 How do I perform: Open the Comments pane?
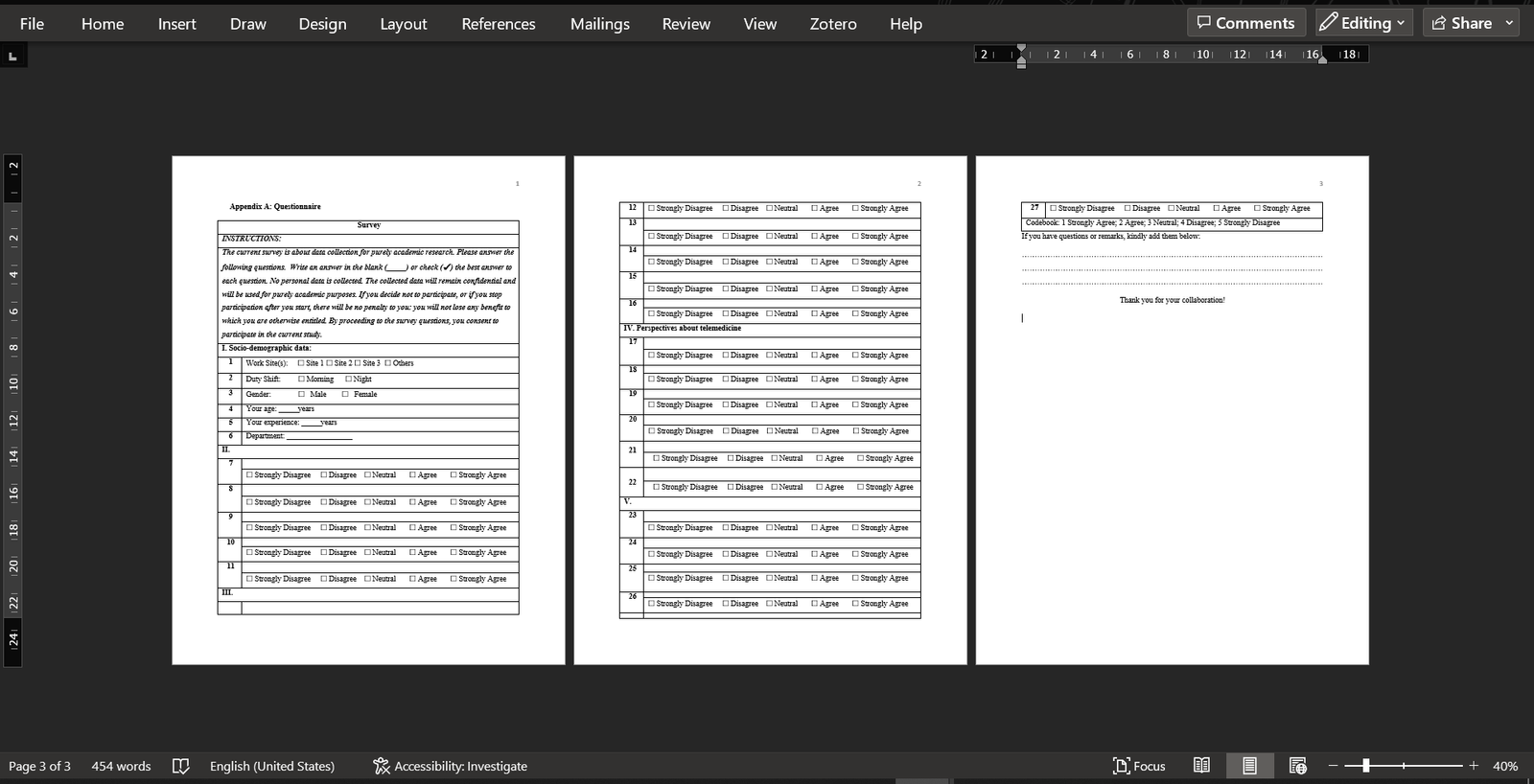1245,23
